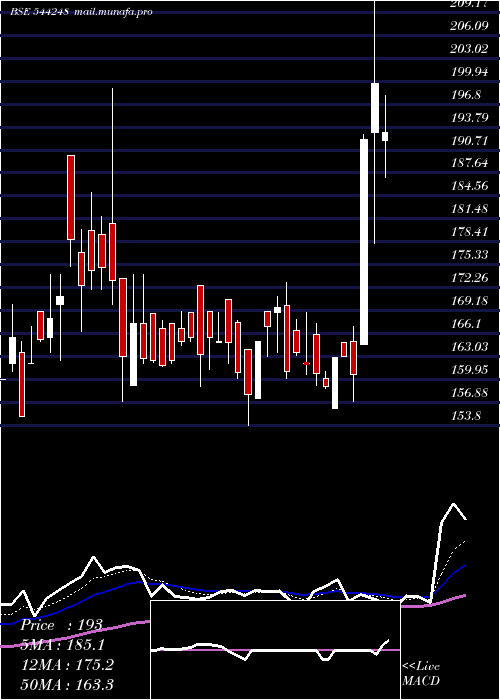Click the BSE 544248 symbol label
The width and height of the screenshot is (500, 700).
pyautogui.click(x=39, y=12)
